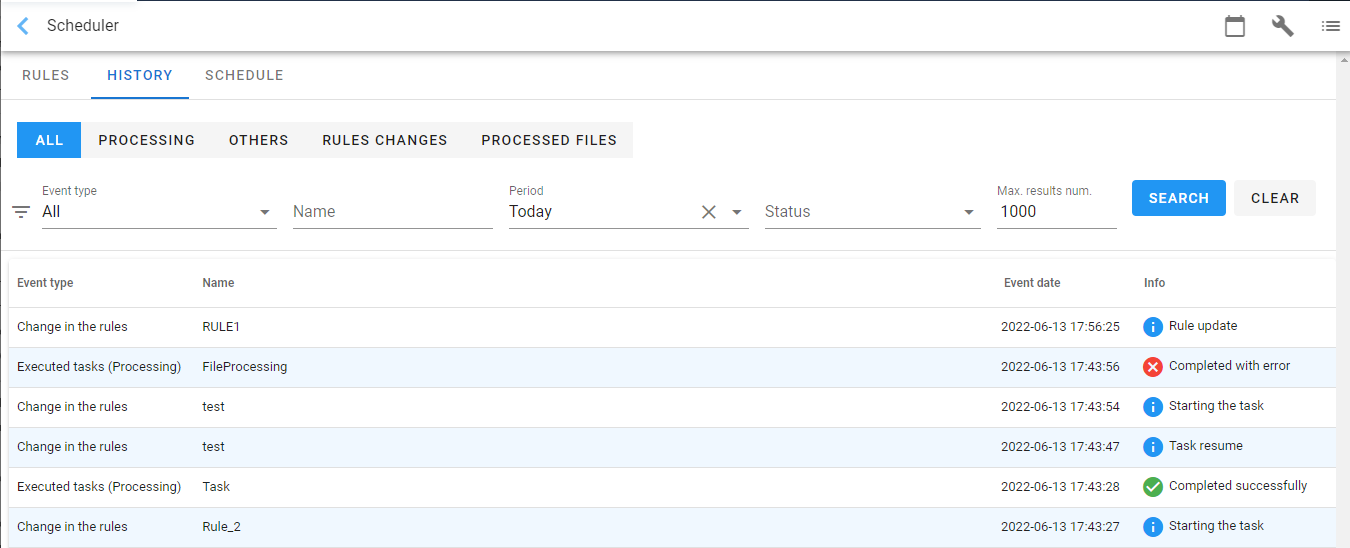1350x548 pixels.
Task: Select the Rule_2 name cell
Action: point(221,527)
